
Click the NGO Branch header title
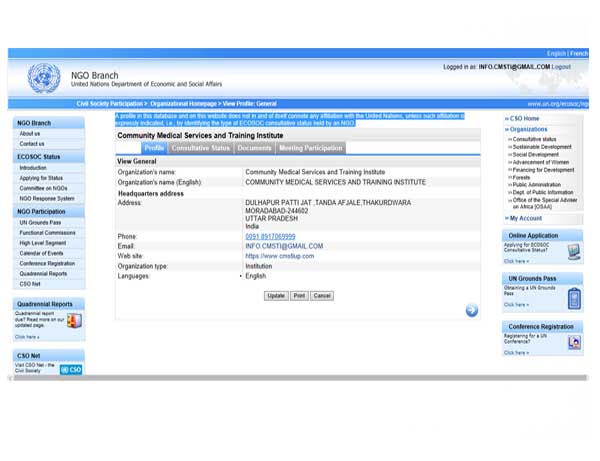point(95,75)
